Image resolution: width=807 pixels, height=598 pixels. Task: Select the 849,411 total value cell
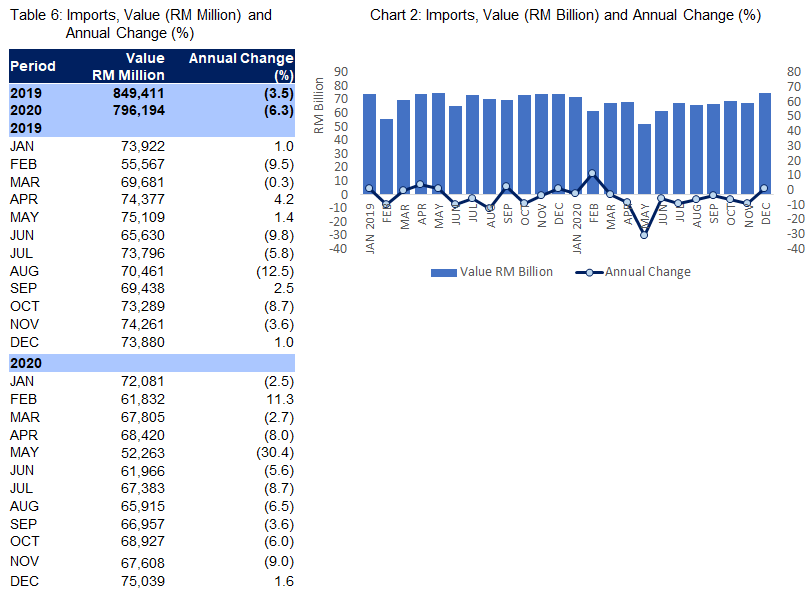coord(136,94)
